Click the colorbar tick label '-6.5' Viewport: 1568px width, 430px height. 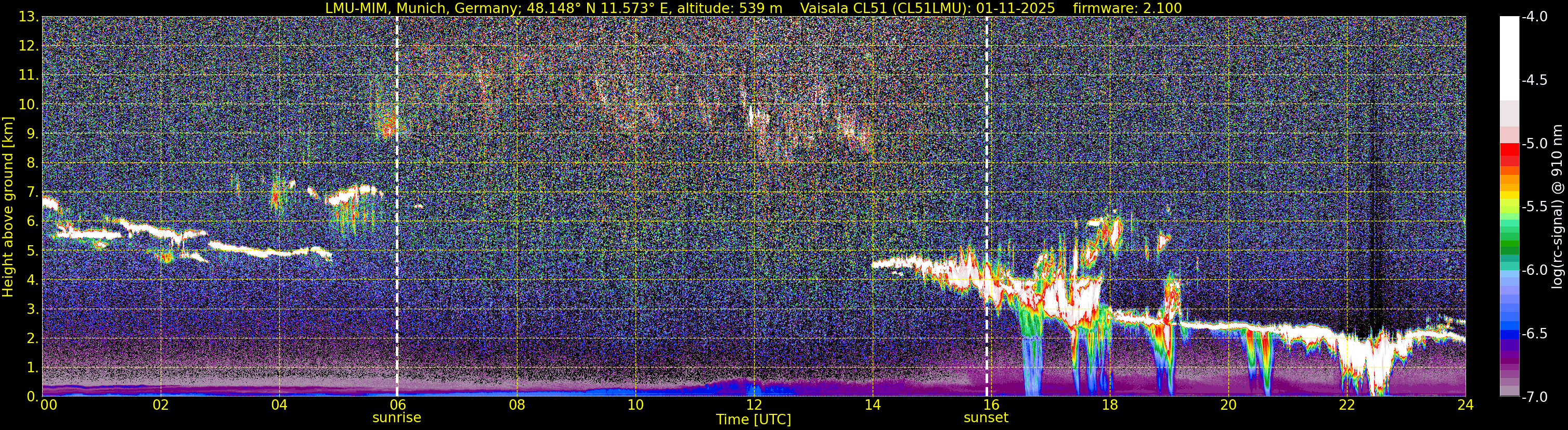tap(1534, 334)
